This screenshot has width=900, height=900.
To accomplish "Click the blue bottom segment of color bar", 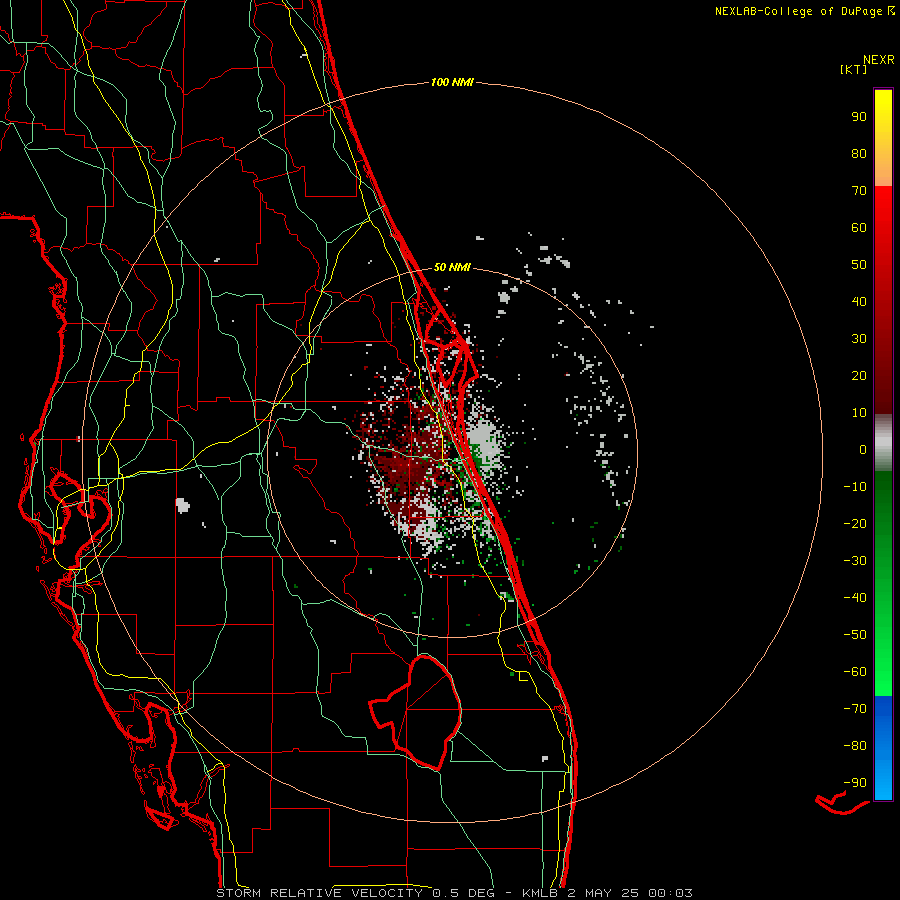I will pos(883,748).
